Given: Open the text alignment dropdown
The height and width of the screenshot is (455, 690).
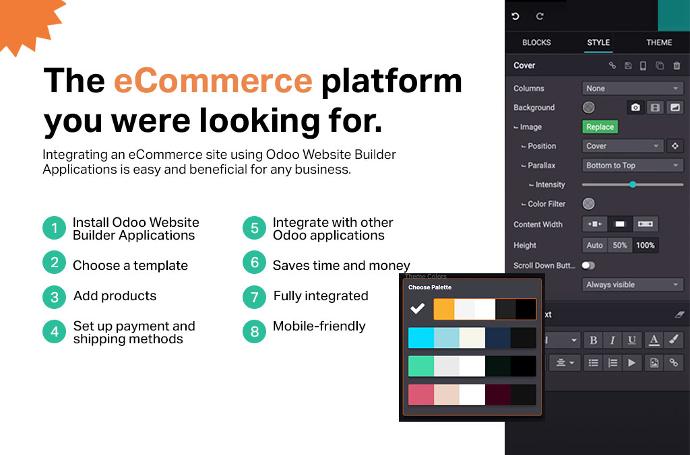Looking at the screenshot, I should click(565, 363).
